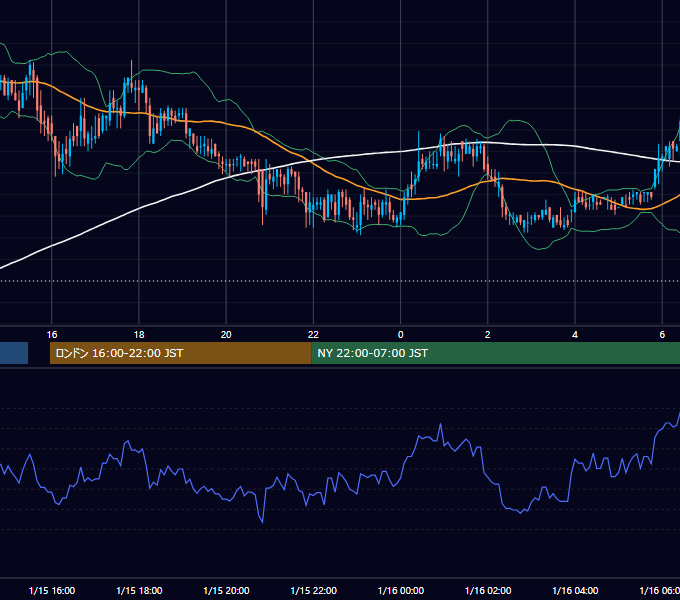
Task: Click the 22 hour label on price chart axis
Action: pyautogui.click(x=313, y=335)
